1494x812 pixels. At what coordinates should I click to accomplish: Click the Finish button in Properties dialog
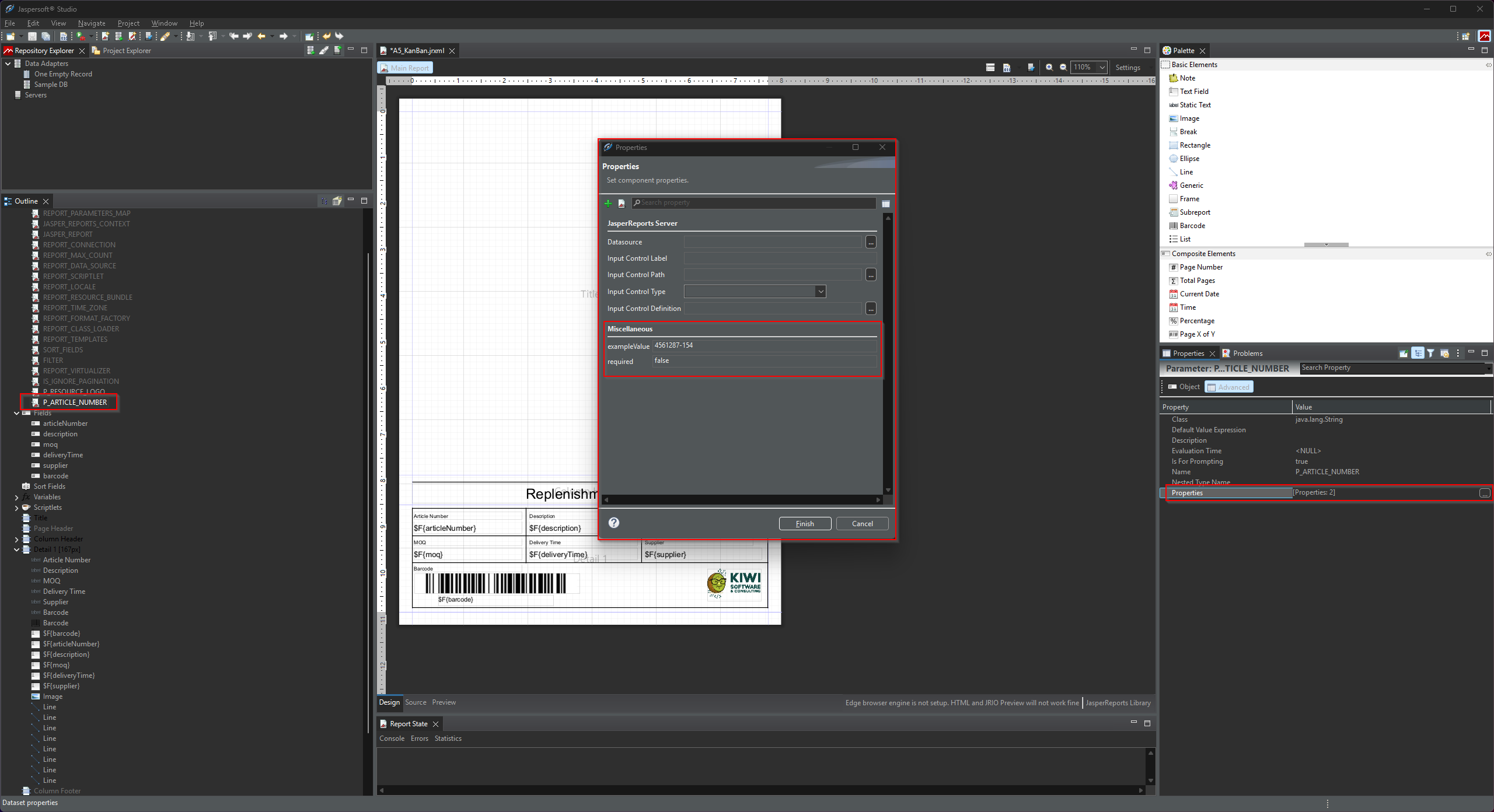click(805, 523)
